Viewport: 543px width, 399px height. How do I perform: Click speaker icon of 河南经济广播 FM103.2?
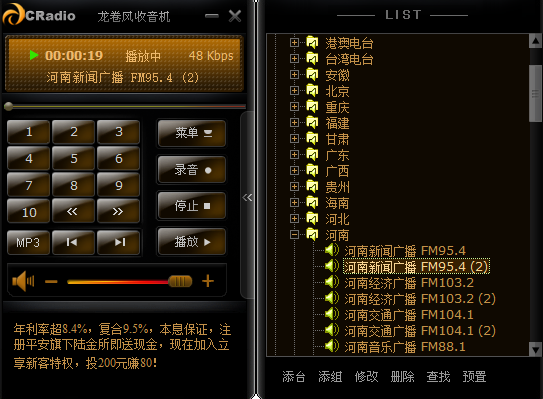click(332, 282)
